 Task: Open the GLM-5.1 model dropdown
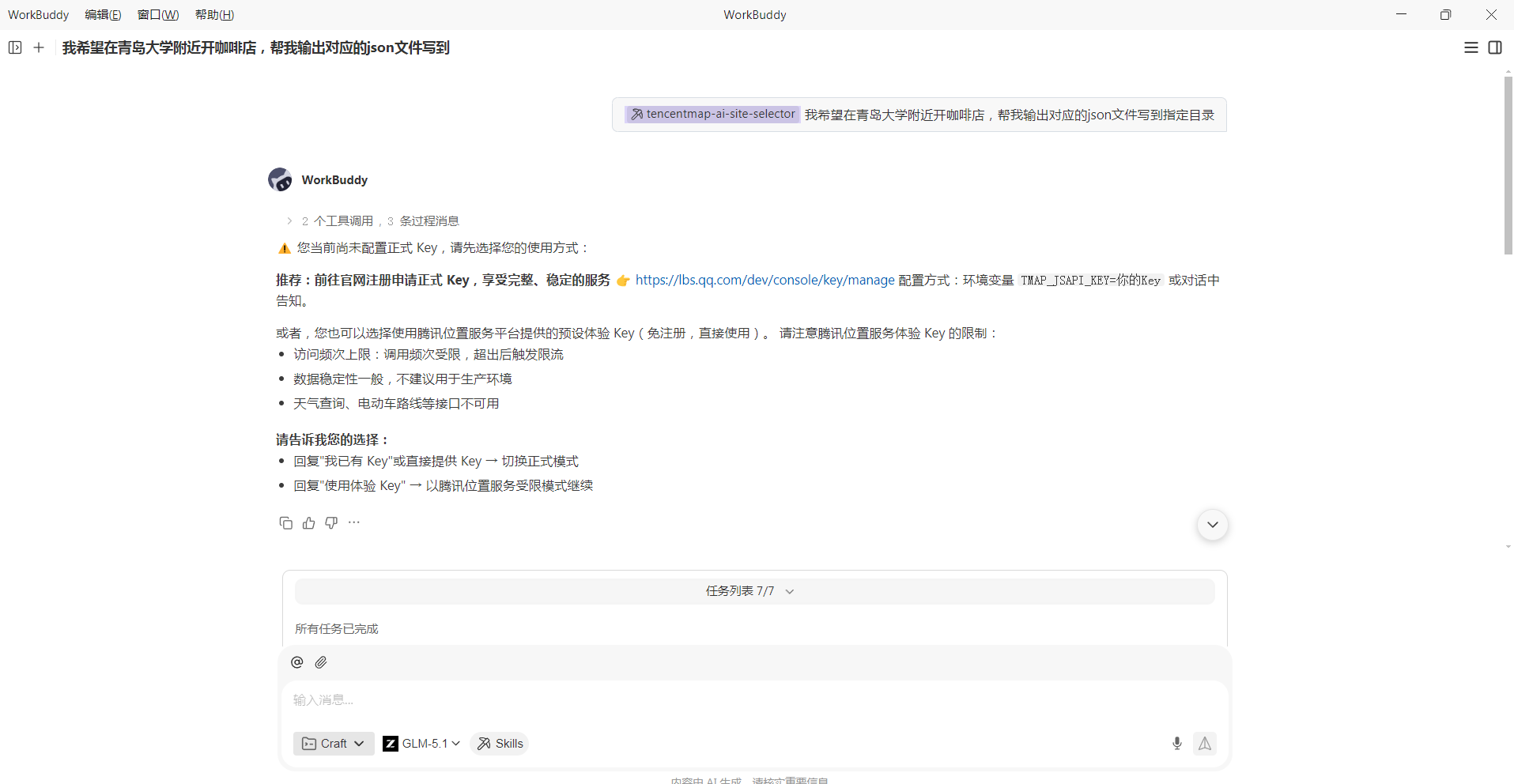[x=421, y=744]
